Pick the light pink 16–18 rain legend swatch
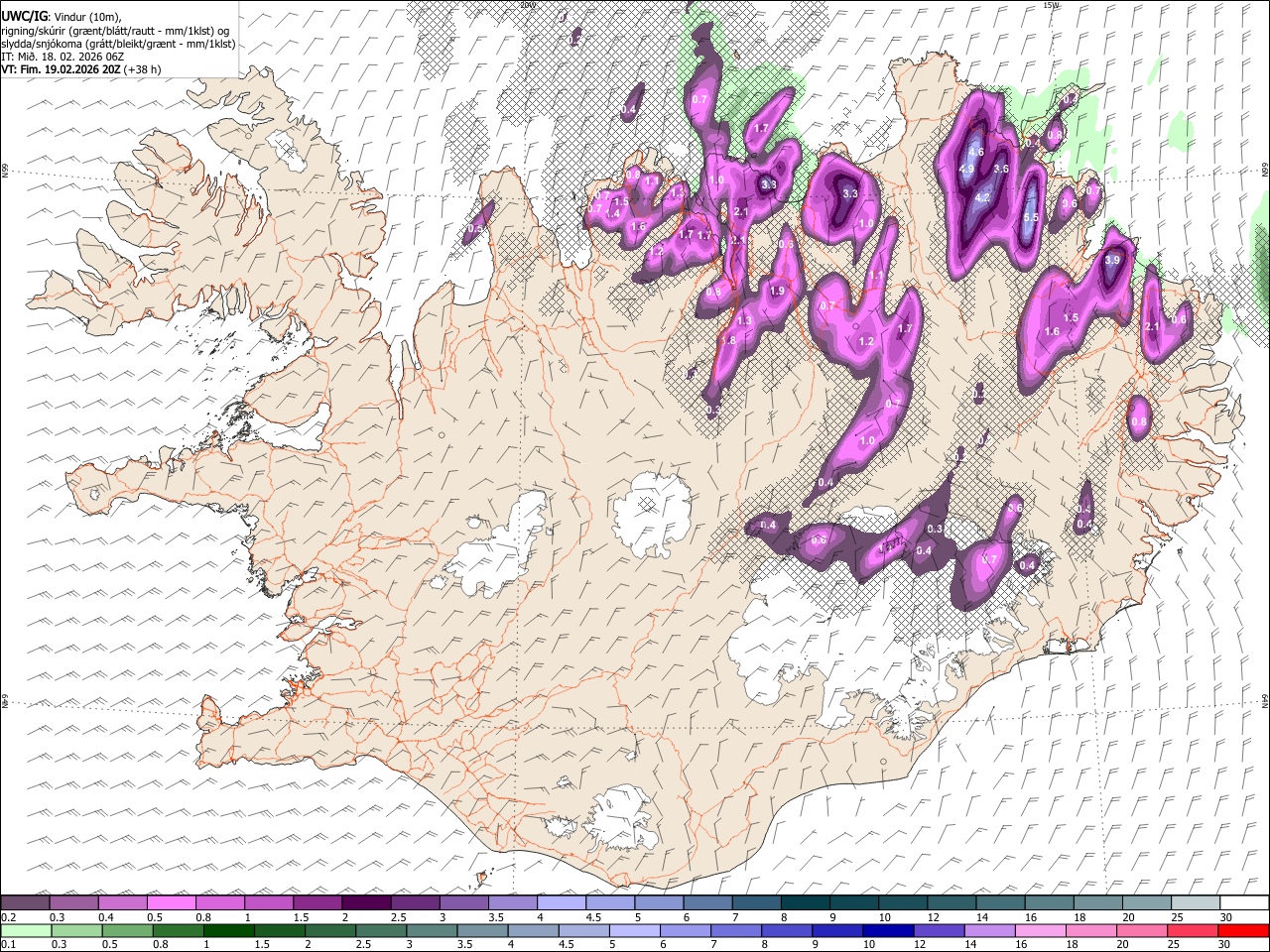The height and width of the screenshot is (952, 1270). (1040, 930)
